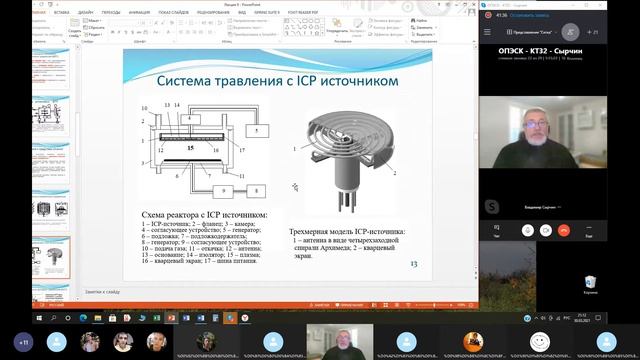This screenshot has width=640, height=360.
Task: Switch to Slide Sorter view in the status bar
Action: (385, 305)
